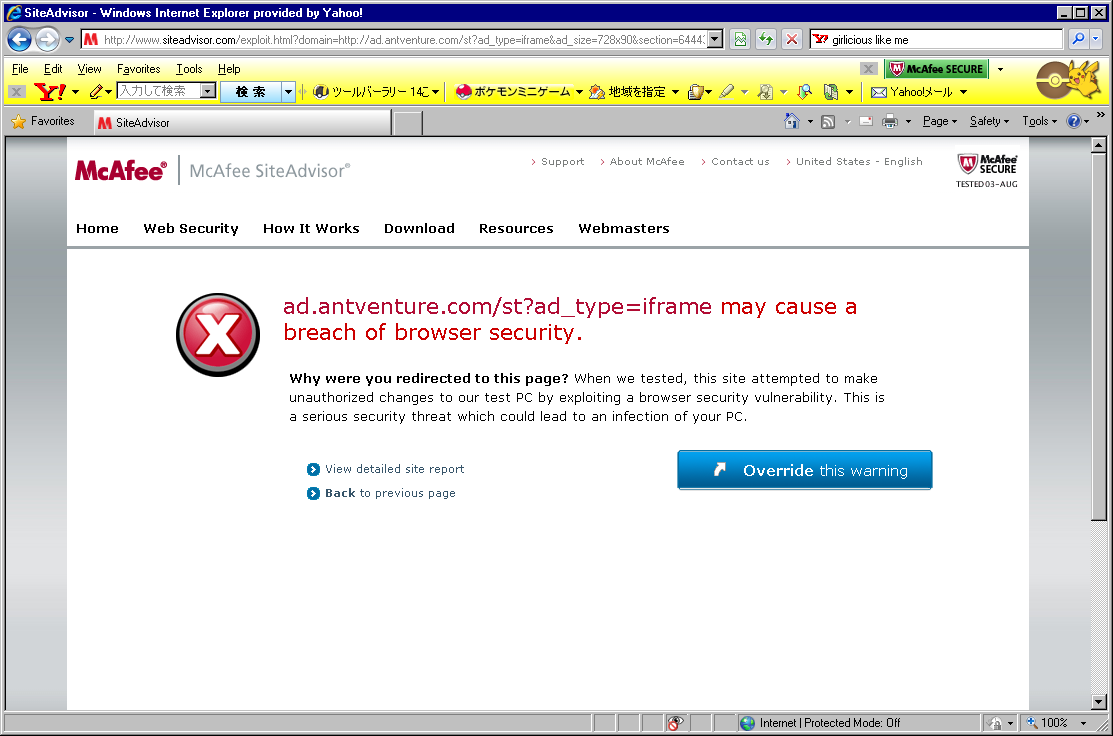Click the Favorites star button

click(44, 121)
